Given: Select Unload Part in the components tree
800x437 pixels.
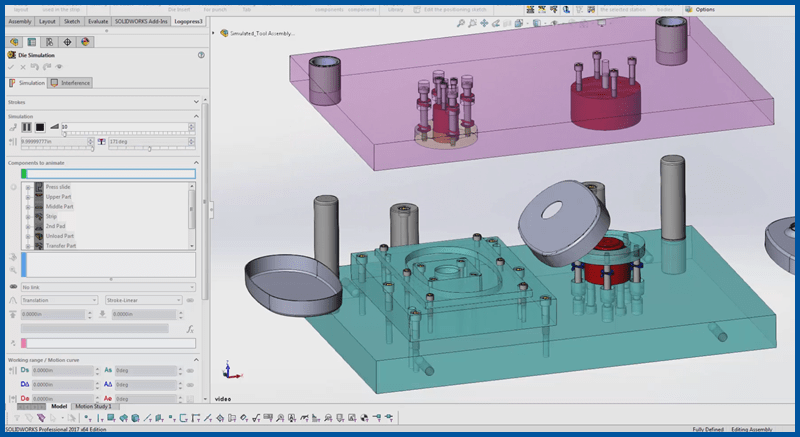Looking at the screenshot, I should pos(60,236).
